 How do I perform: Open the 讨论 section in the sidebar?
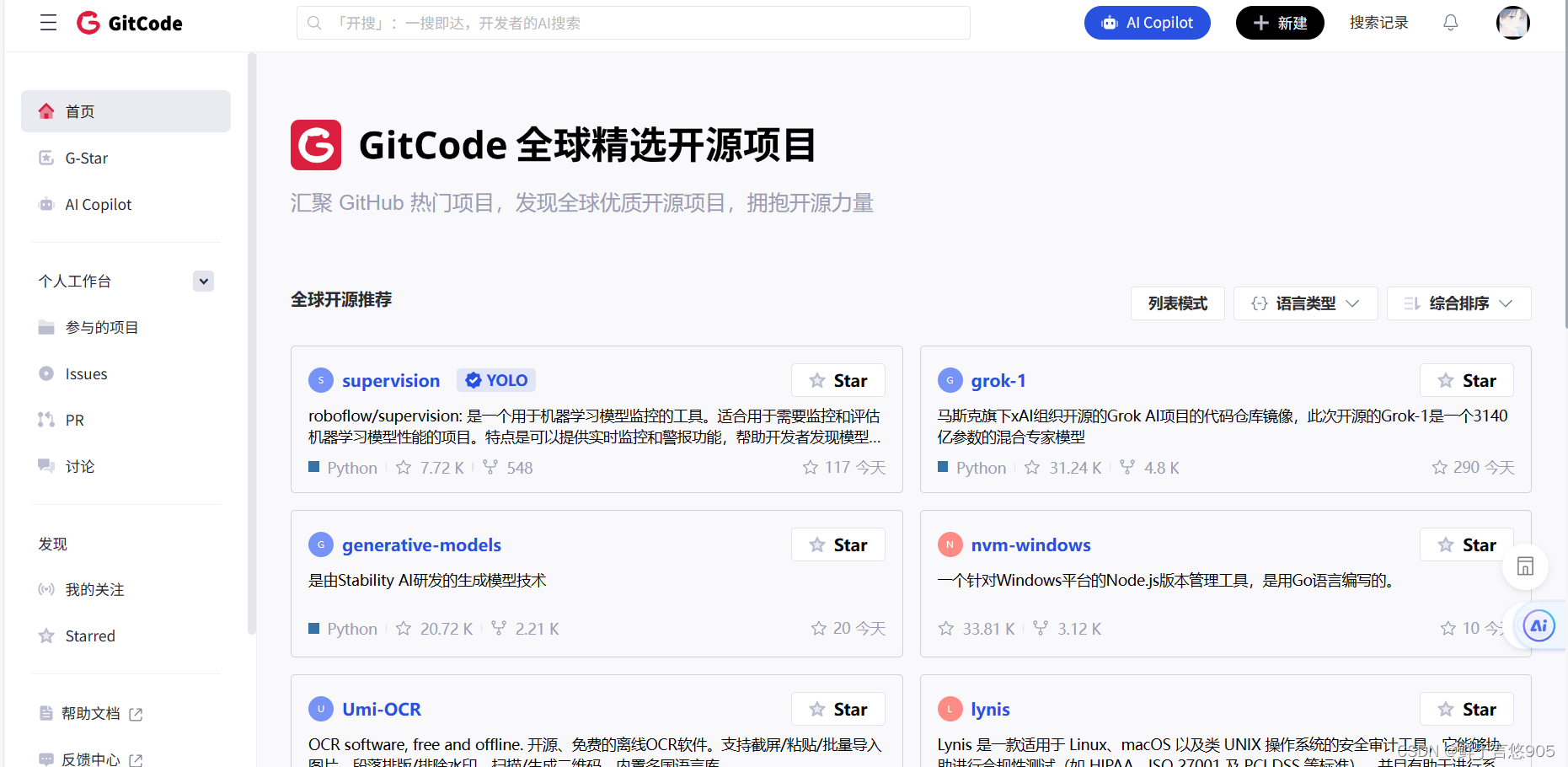(x=79, y=466)
